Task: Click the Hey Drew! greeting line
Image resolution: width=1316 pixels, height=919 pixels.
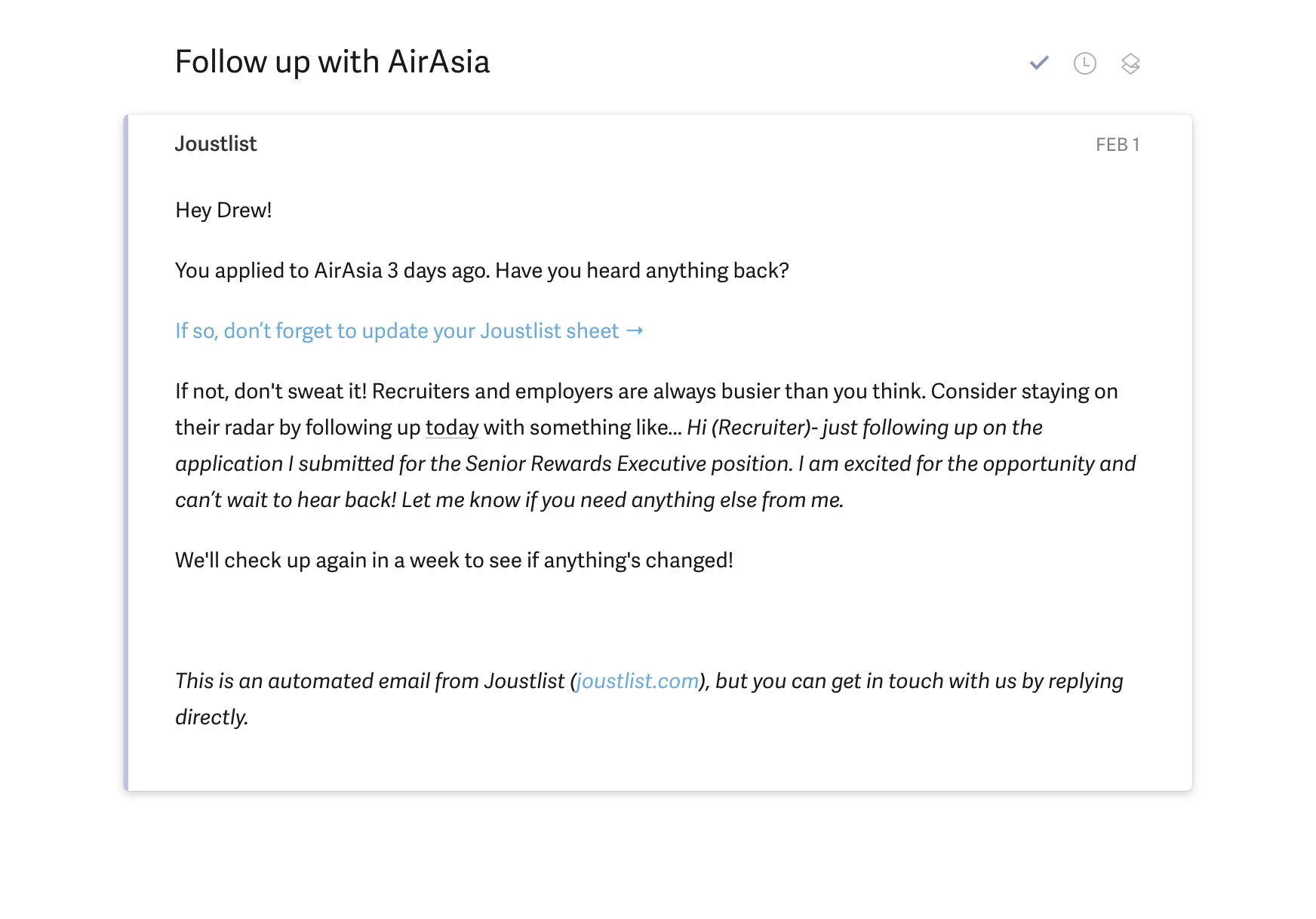Action: click(x=223, y=211)
